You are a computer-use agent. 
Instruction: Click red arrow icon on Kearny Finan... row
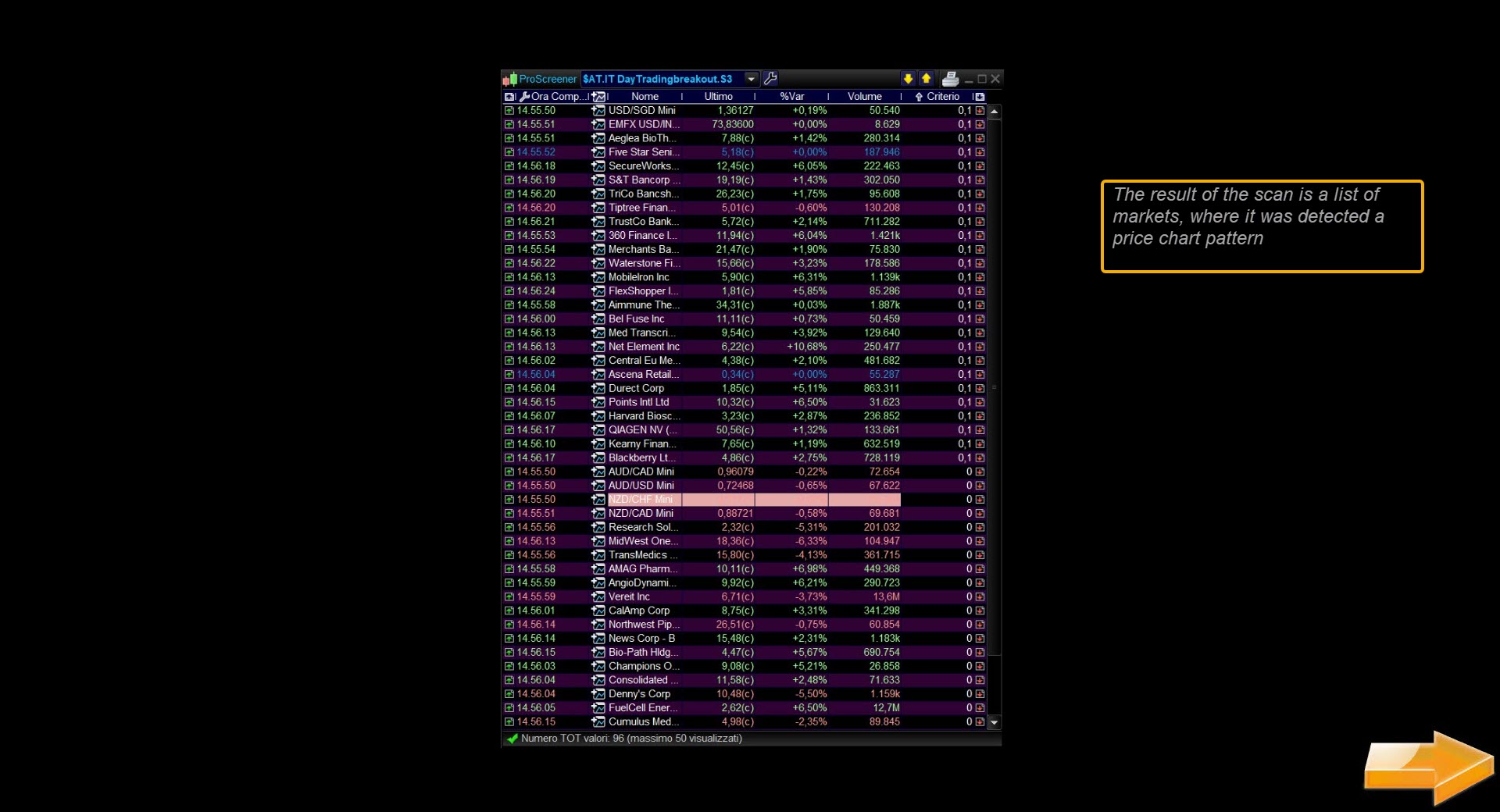pyautogui.click(x=980, y=444)
